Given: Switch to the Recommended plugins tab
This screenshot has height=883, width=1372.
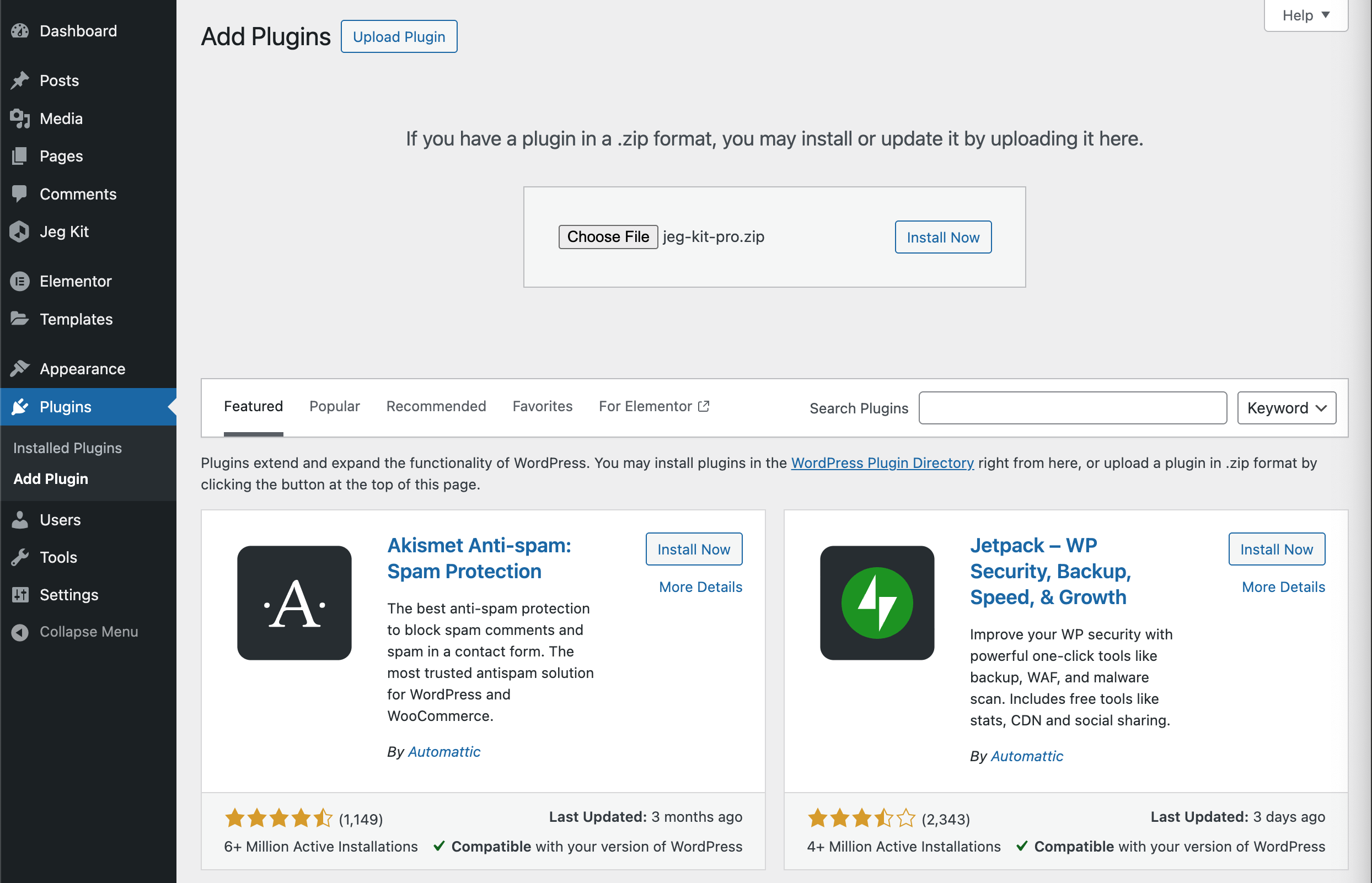Looking at the screenshot, I should [436, 407].
